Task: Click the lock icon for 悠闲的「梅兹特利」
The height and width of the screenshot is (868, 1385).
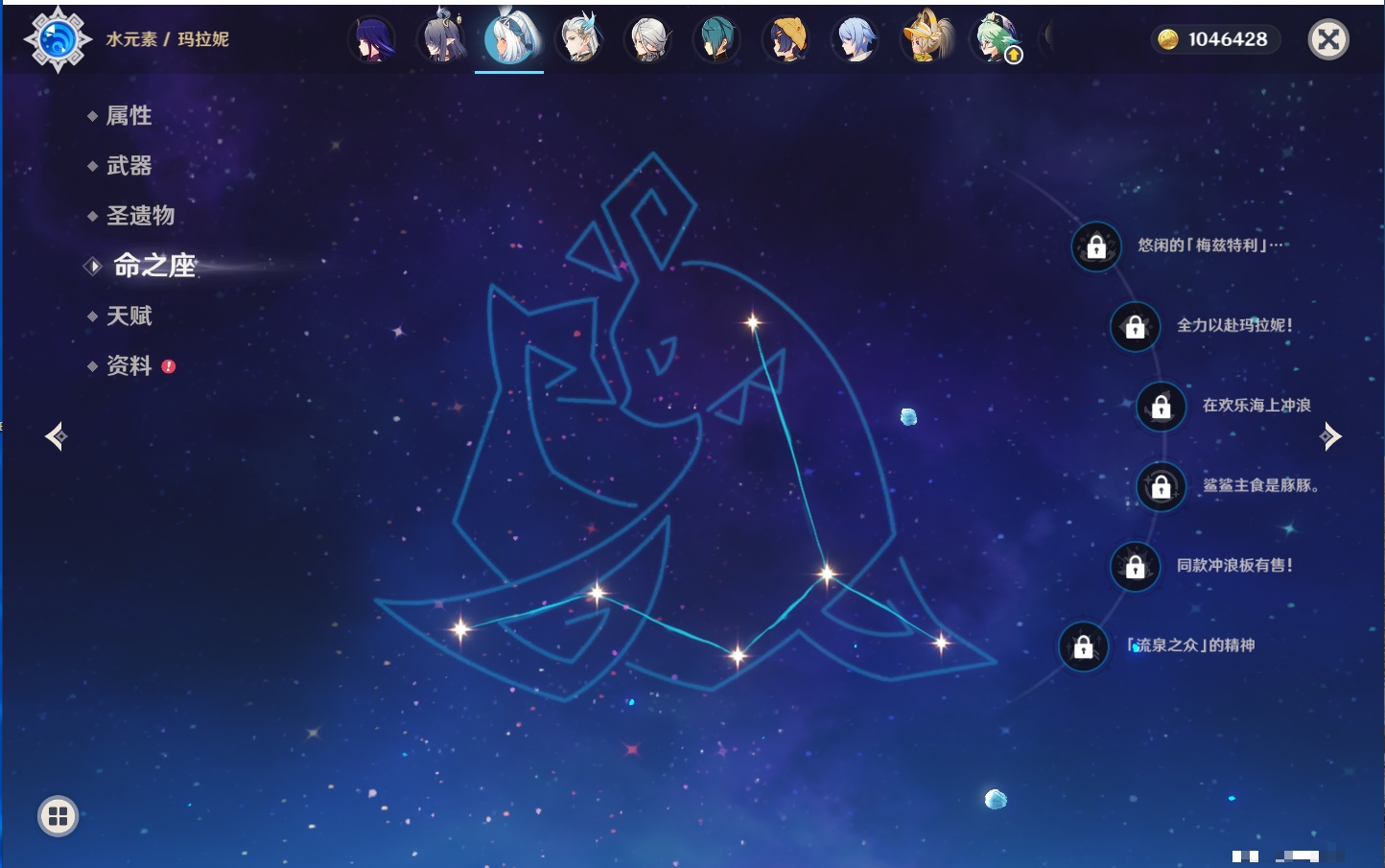Action: coord(1096,246)
